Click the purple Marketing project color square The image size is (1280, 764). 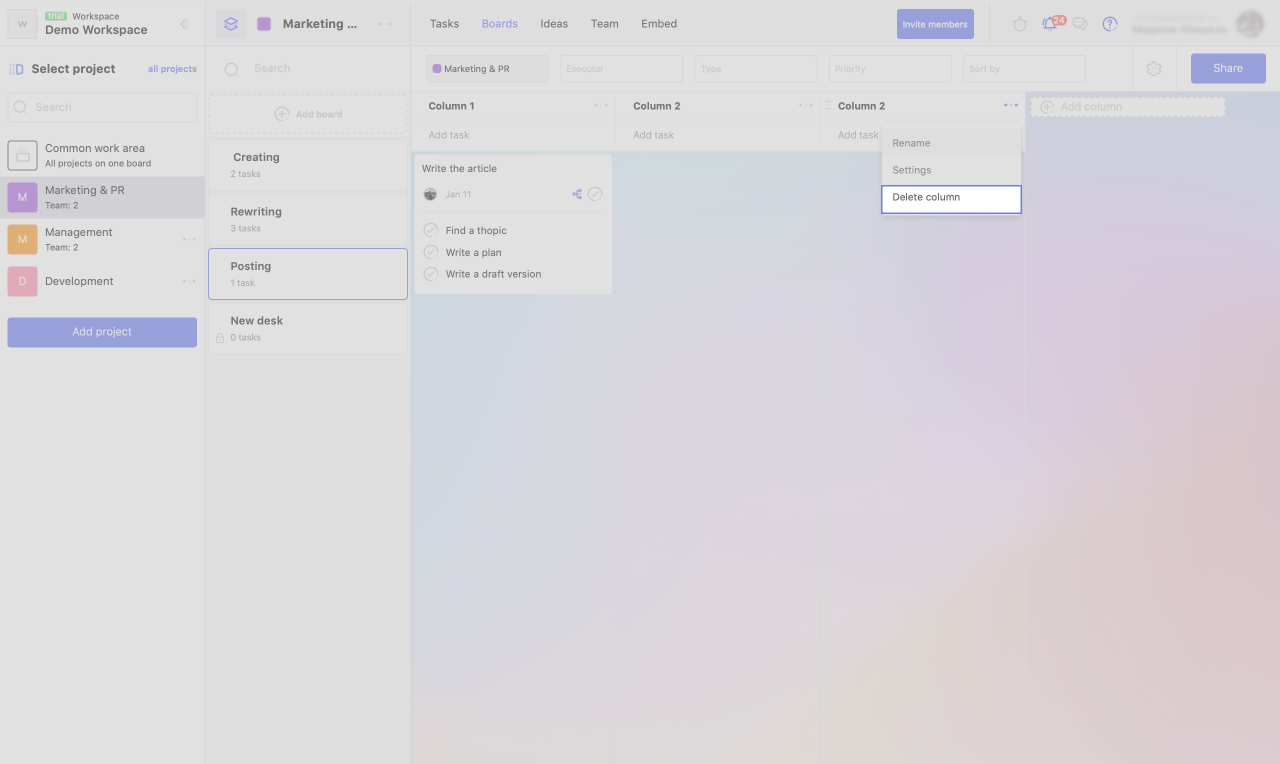click(264, 24)
